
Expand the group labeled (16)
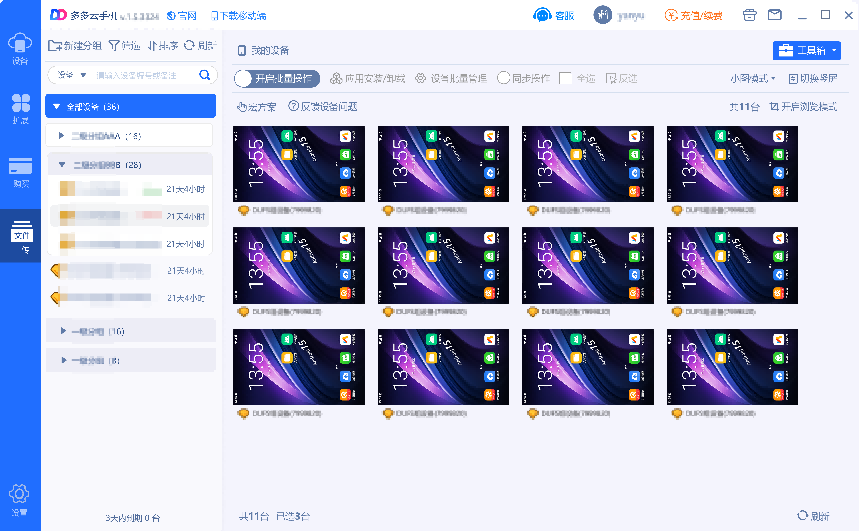pos(63,331)
